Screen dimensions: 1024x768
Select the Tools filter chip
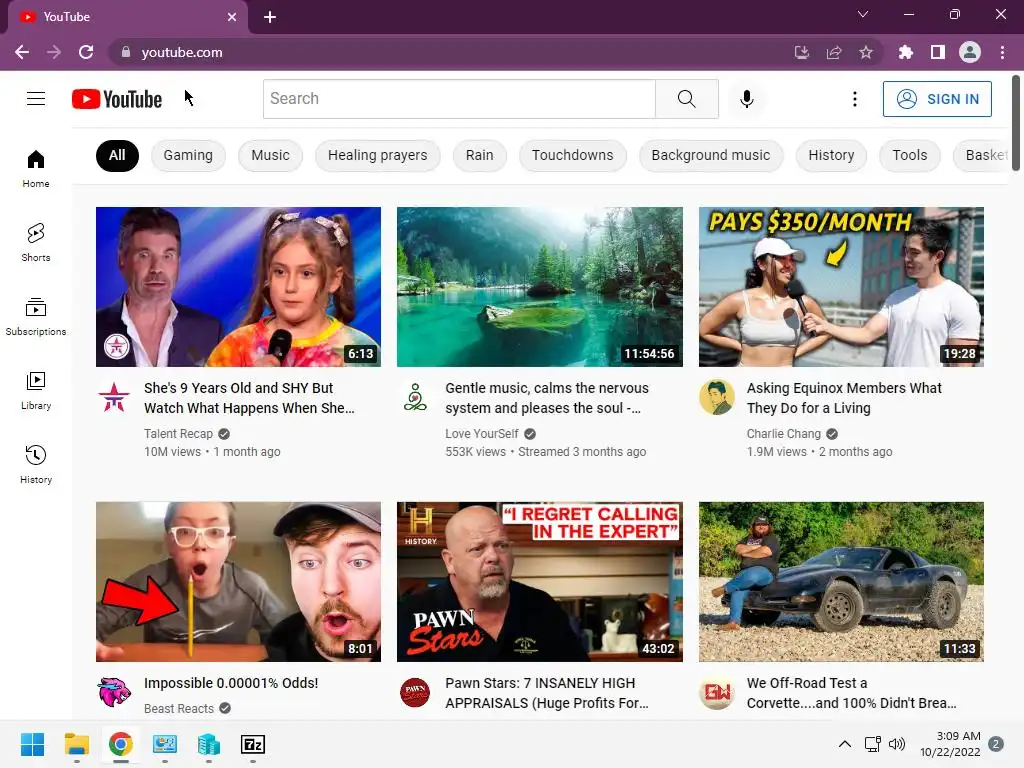click(910, 155)
